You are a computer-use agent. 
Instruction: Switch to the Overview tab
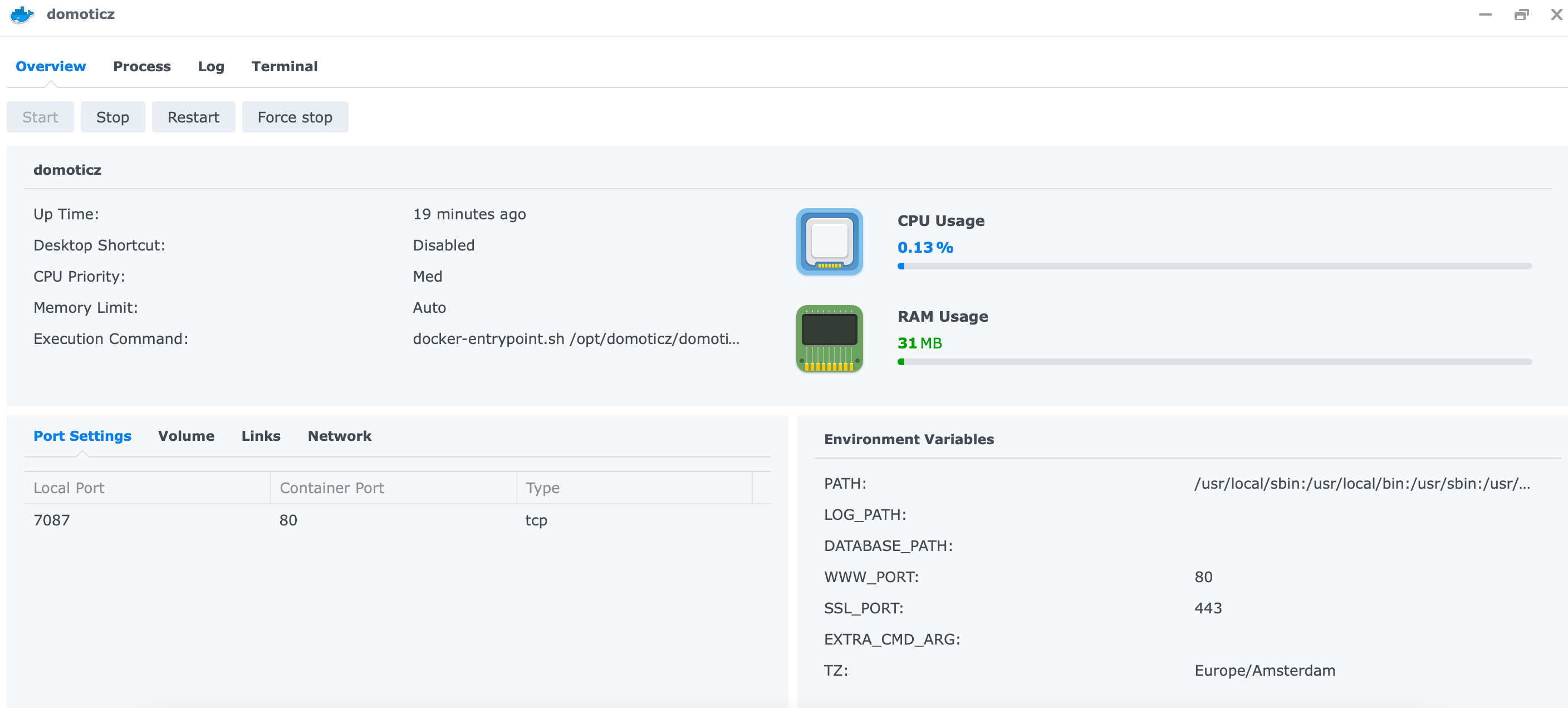[x=51, y=66]
